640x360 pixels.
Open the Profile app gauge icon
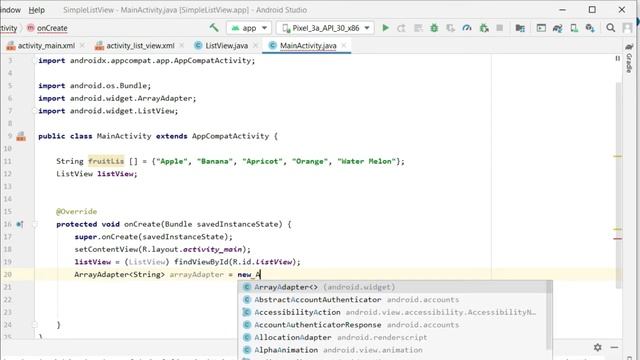[x=467, y=28]
